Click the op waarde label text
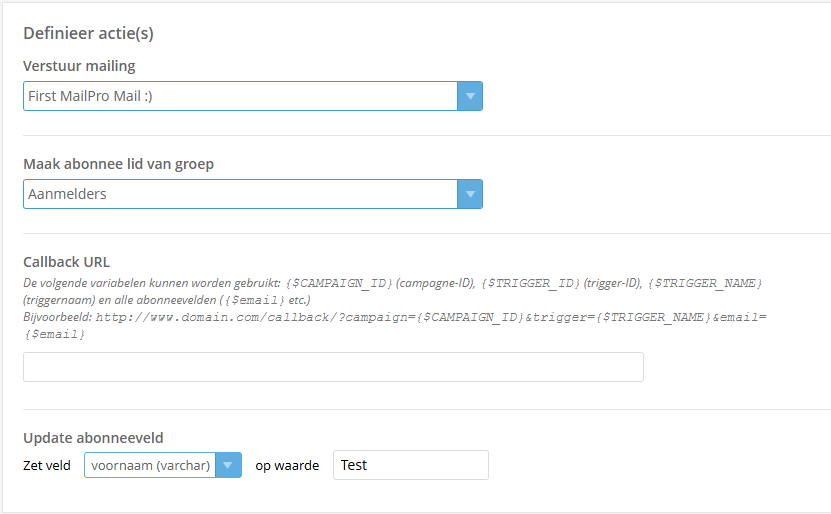The width and height of the screenshot is (831, 514). pos(287,465)
